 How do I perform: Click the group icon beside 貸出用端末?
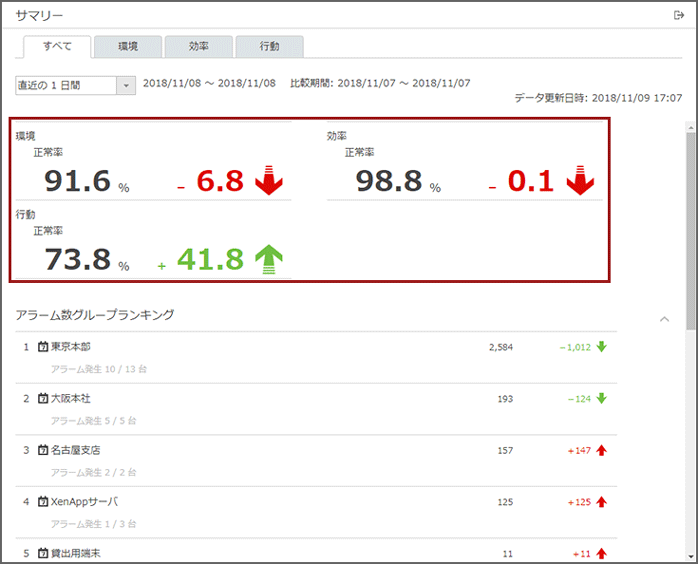tap(43, 553)
